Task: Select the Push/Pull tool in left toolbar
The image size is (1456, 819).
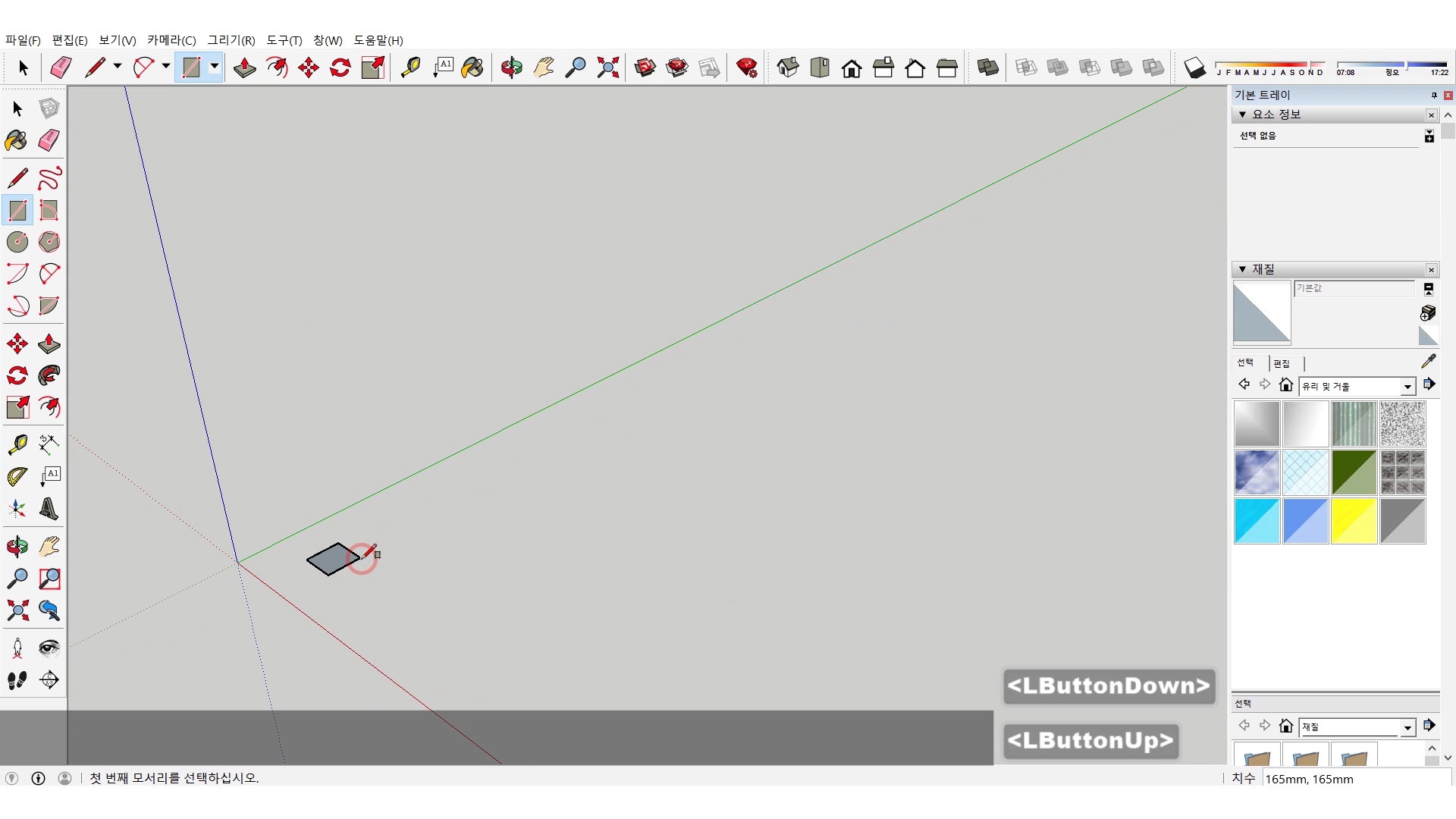Action: (49, 344)
